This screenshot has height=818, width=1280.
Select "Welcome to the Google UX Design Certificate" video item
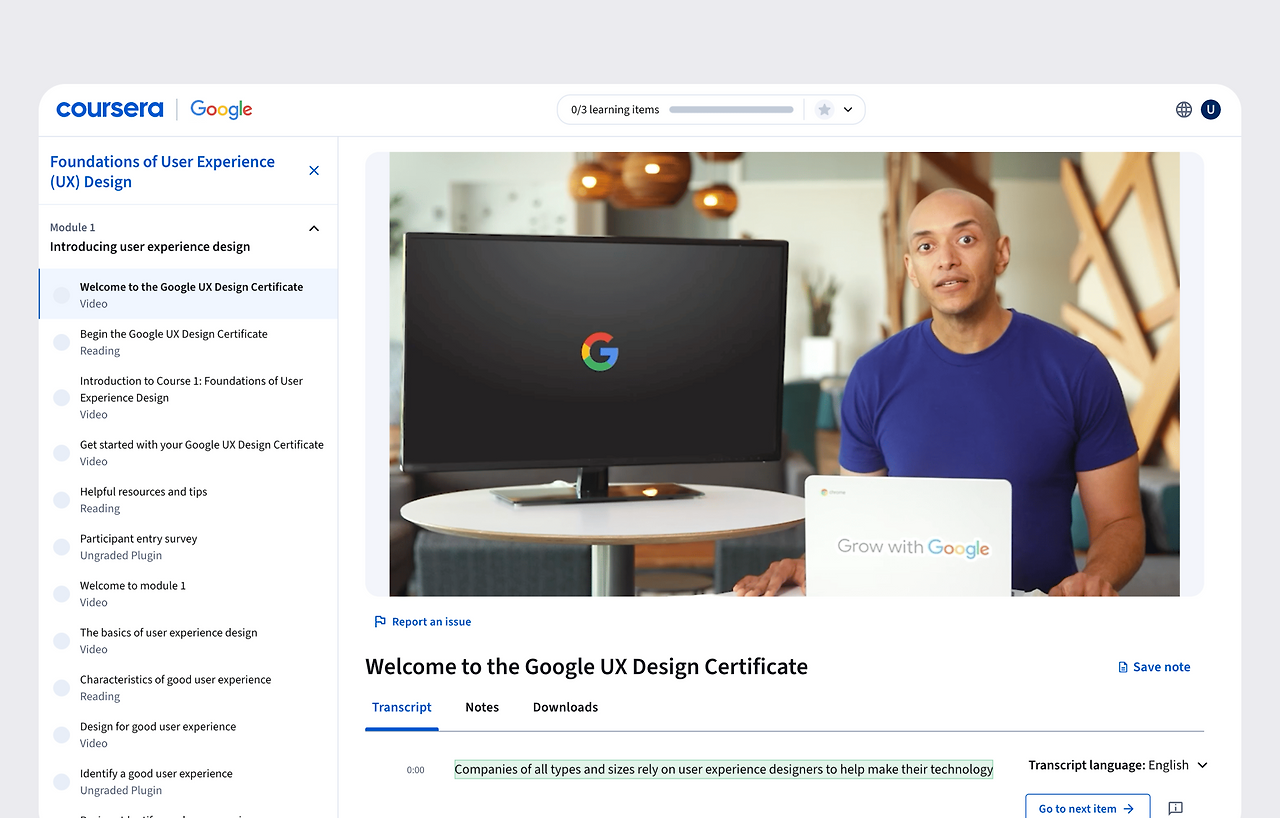pos(188,294)
